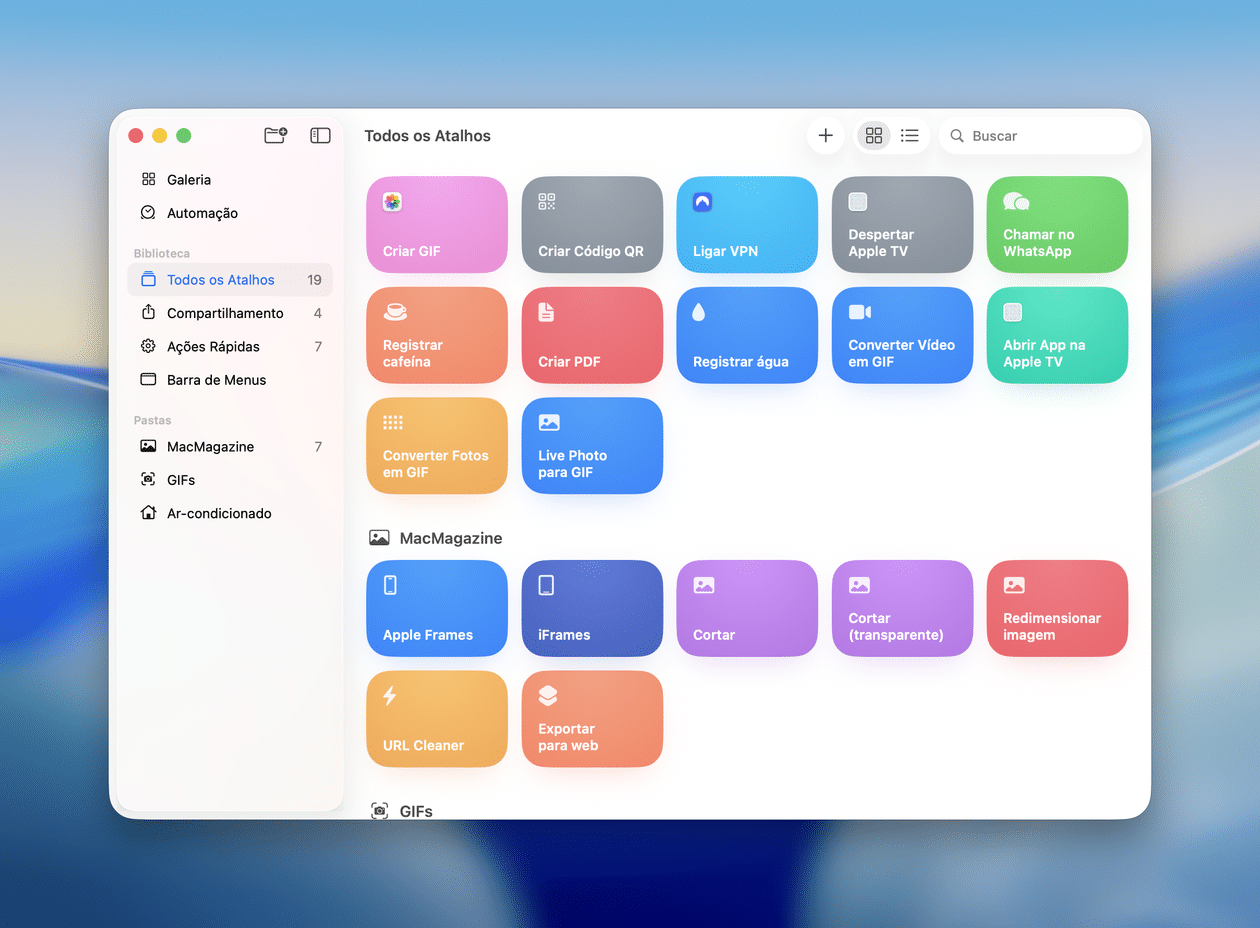
Task: Click the phone icon on Apple Frames
Action: 390,585
